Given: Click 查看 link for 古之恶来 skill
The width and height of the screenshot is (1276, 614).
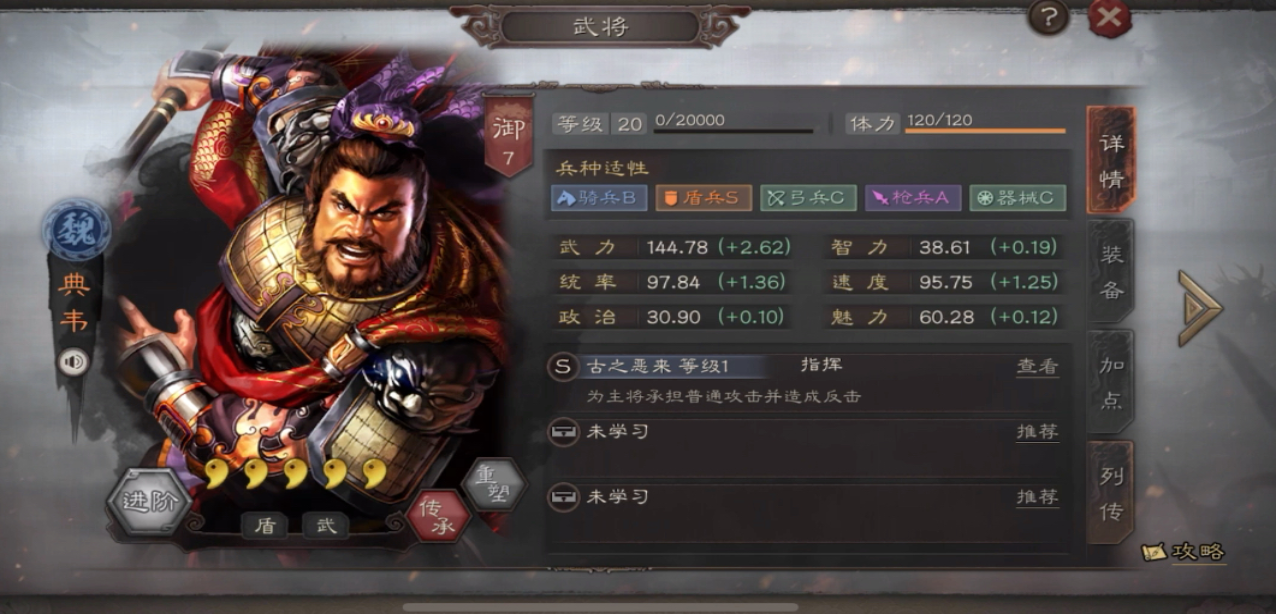Looking at the screenshot, I should (1037, 366).
